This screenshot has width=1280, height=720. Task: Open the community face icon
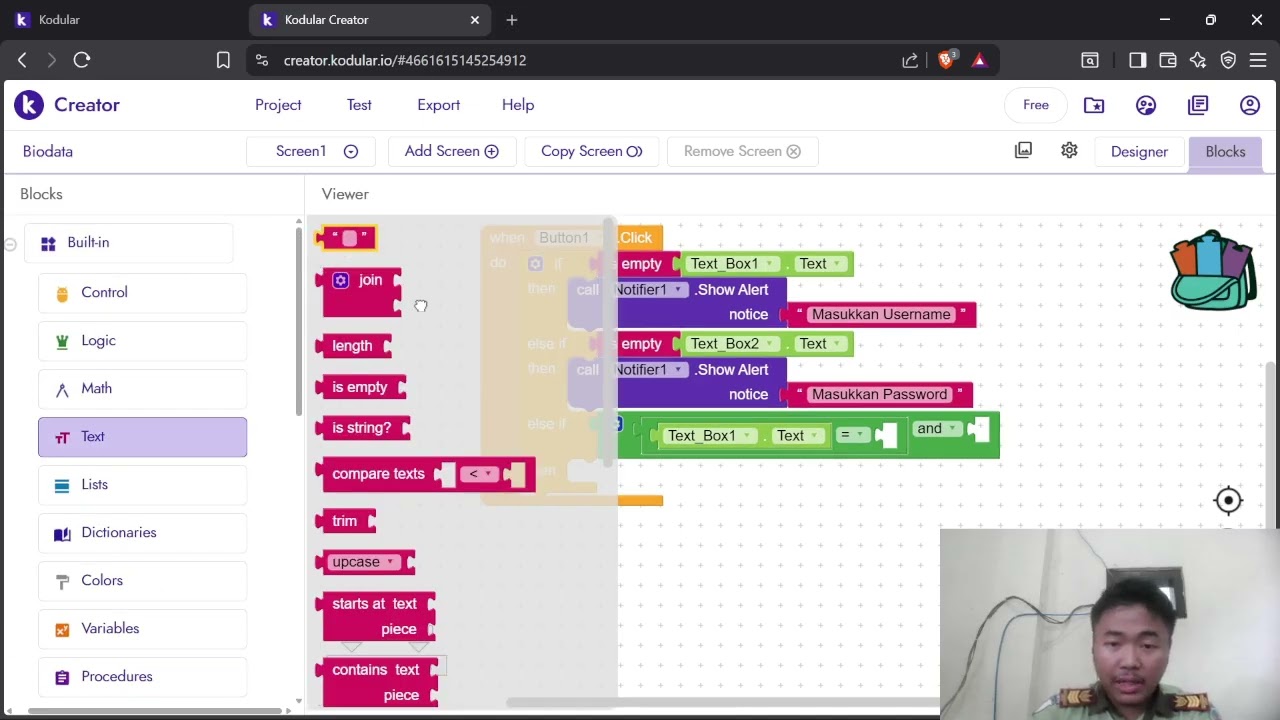click(x=1146, y=105)
